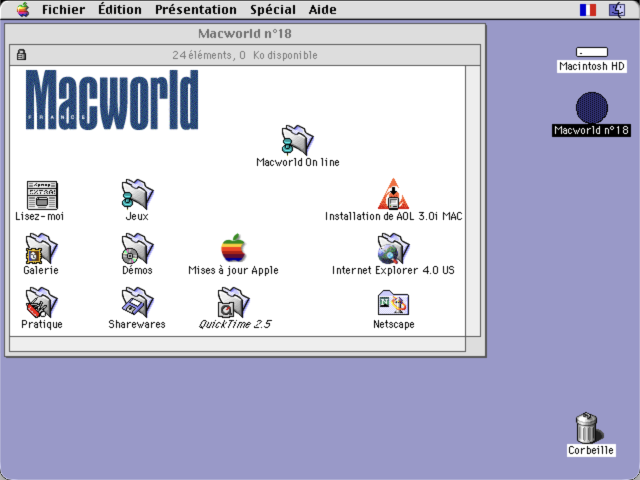Select the Sharewares folder icon
This screenshot has width=640, height=480.
pos(137,302)
